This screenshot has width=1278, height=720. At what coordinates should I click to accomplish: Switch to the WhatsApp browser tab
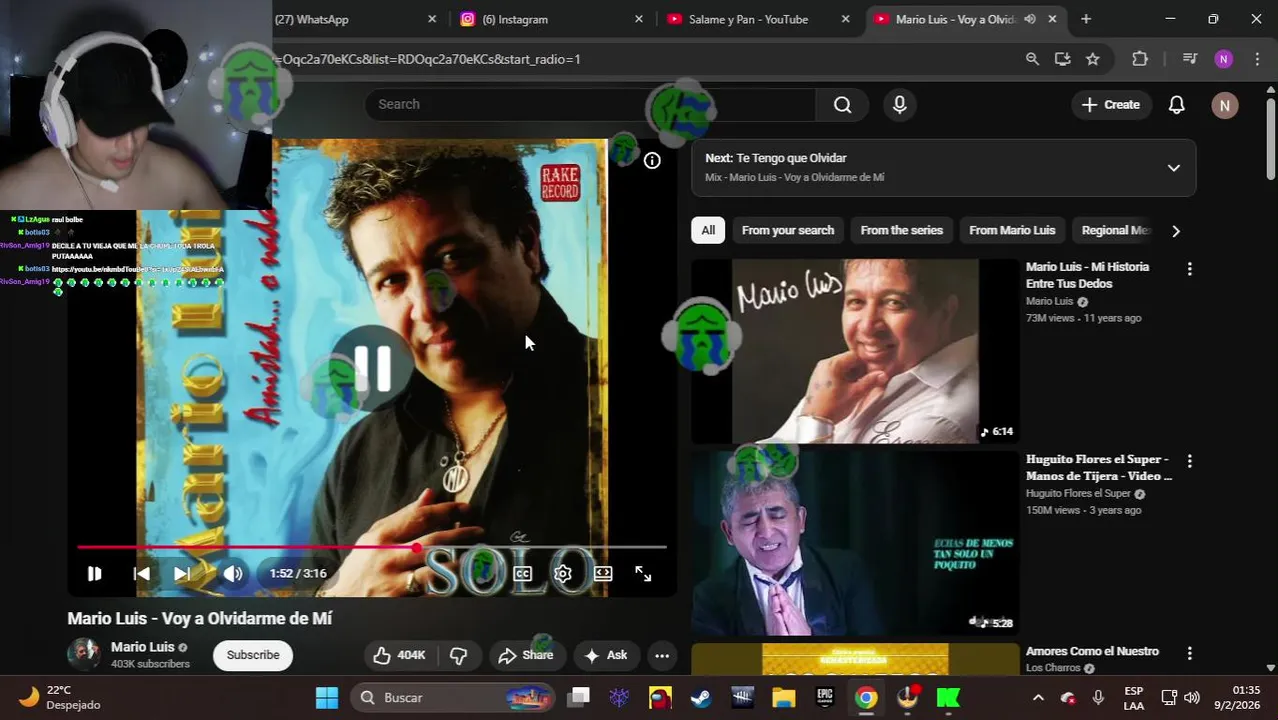pyautogui.click(x=345, y=19)
